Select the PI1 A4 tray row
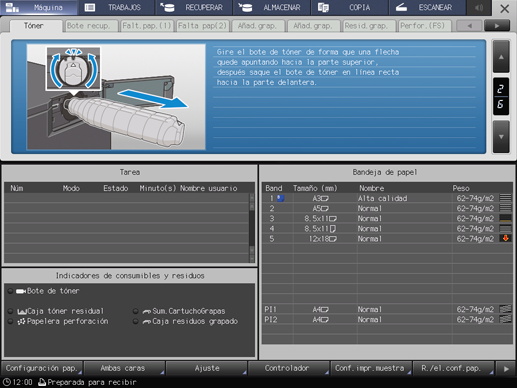This screenshot has height=388, width=517. coord(387,309)
